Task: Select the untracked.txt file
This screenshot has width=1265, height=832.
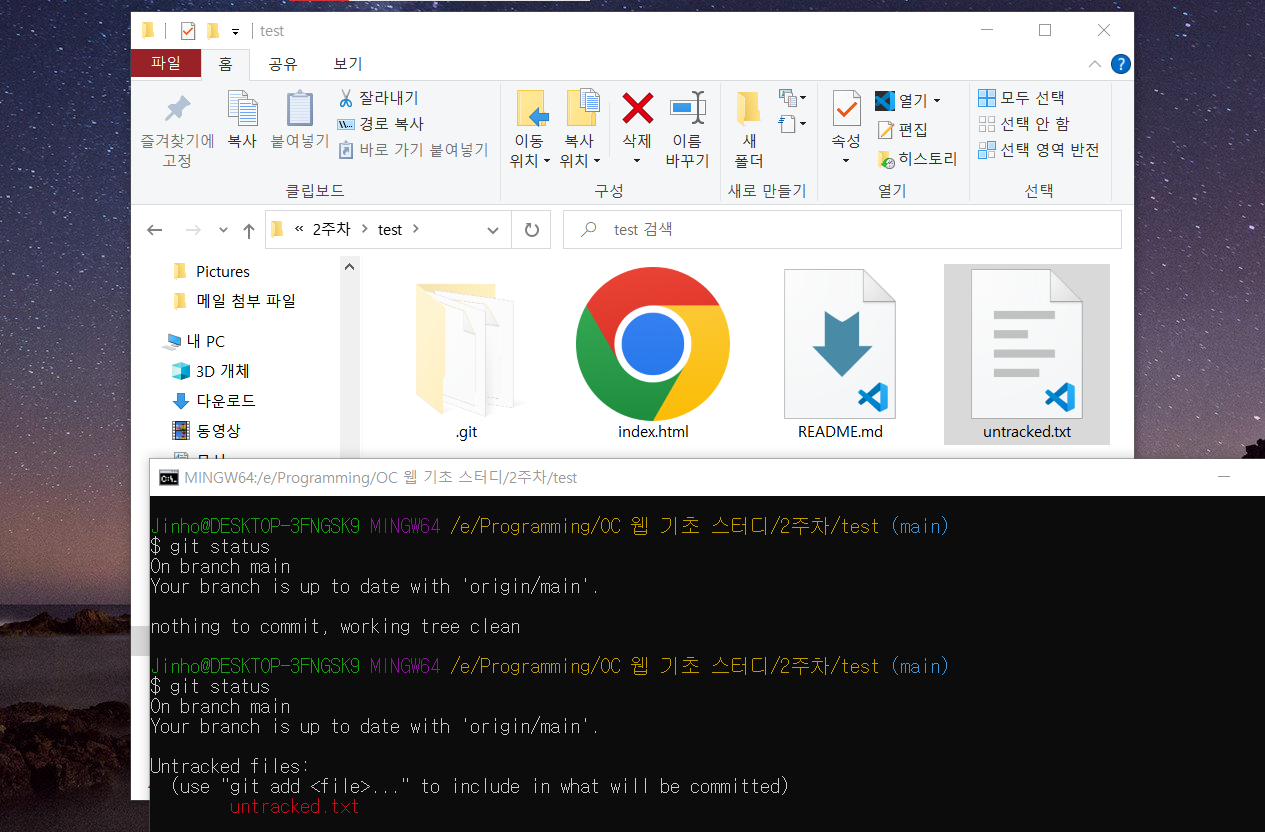Action: pyautogui.click(x=1027, y=354)
